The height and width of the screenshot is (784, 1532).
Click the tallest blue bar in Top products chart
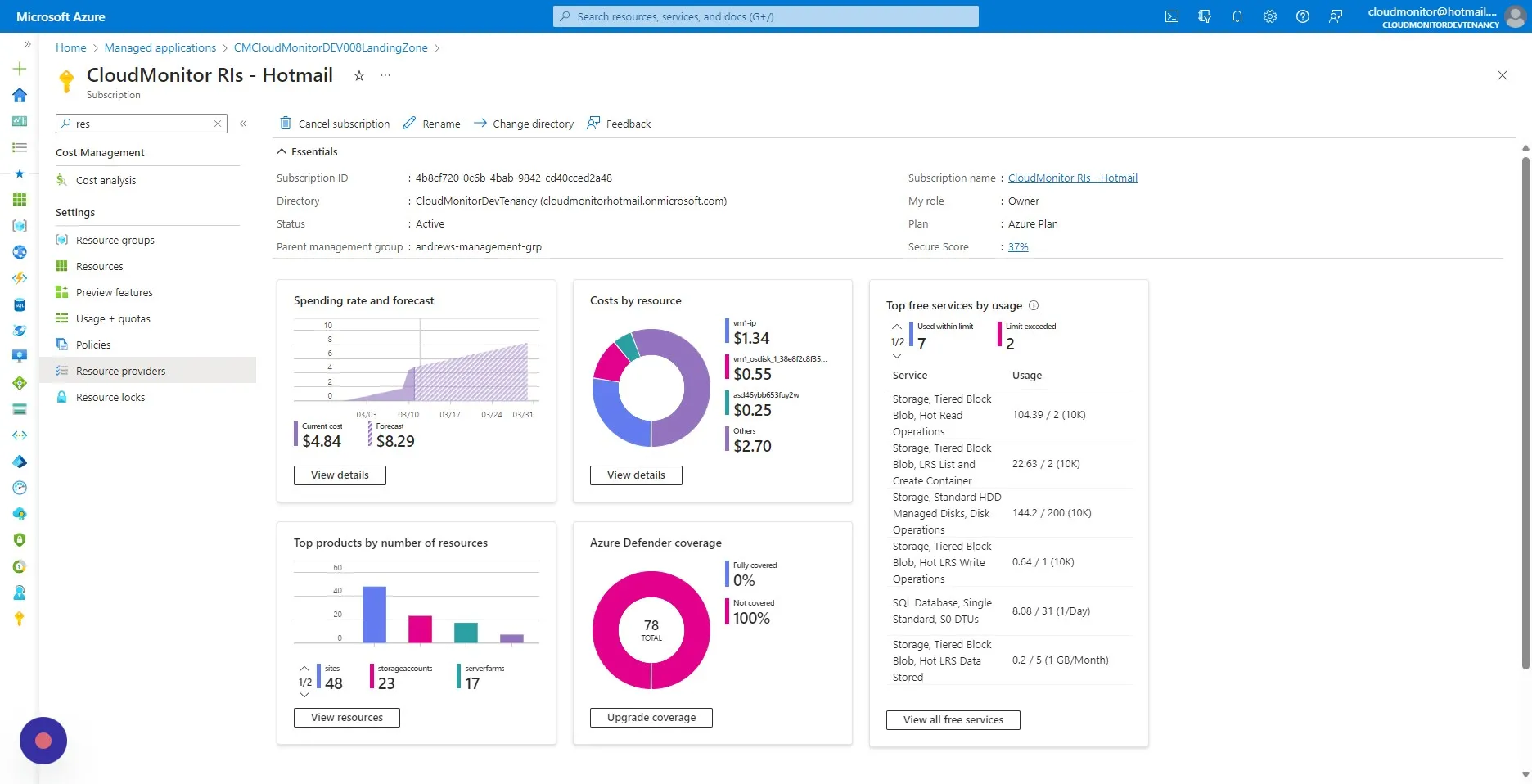pos(374,615)
